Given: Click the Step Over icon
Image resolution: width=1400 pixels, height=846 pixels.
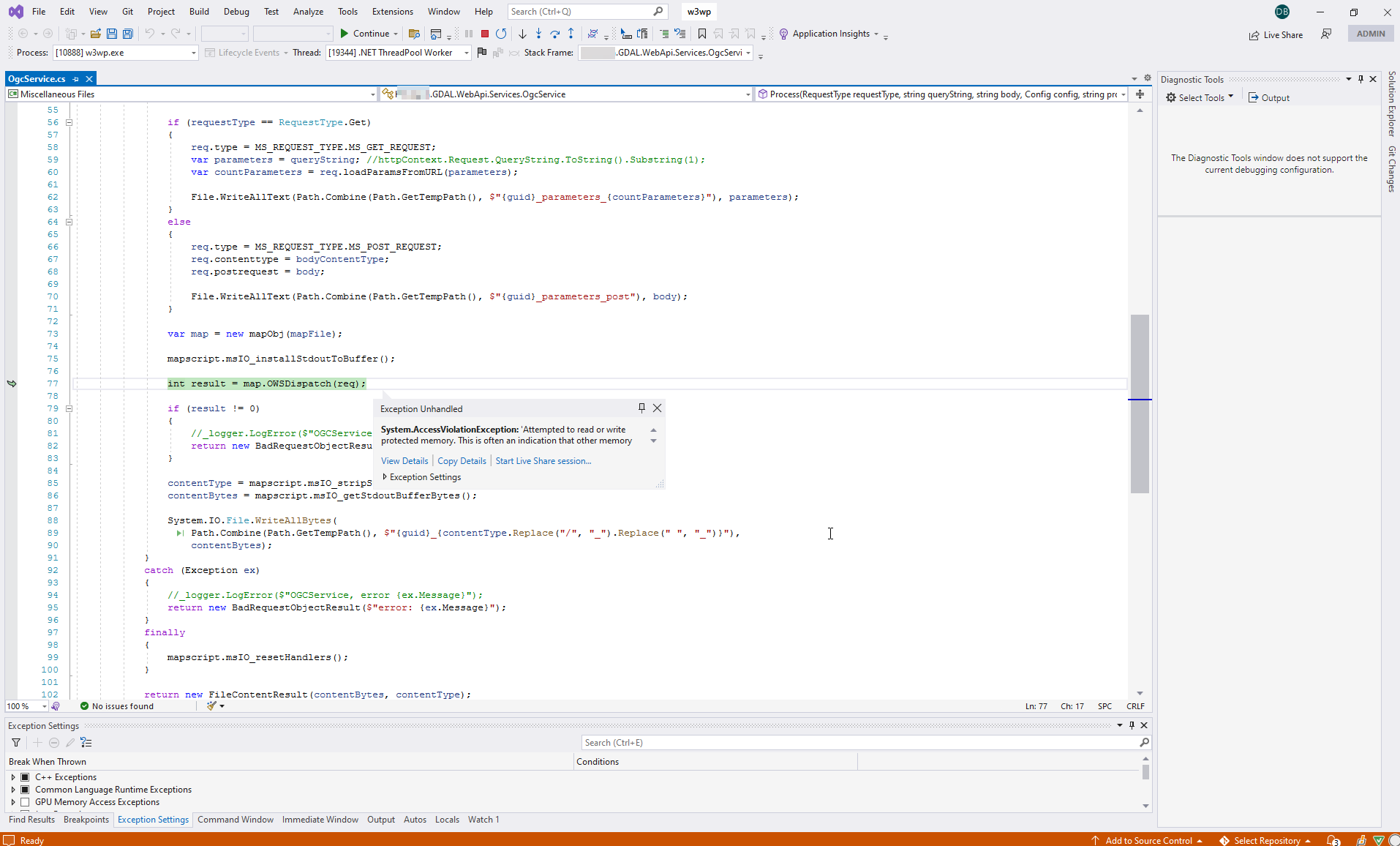Looking at the screenshot, I should click(555, 34).
